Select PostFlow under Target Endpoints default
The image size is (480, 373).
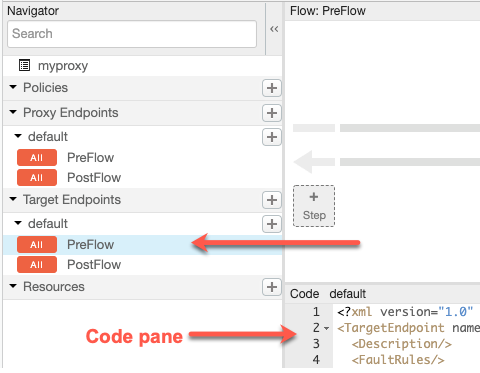click(94, 265)
